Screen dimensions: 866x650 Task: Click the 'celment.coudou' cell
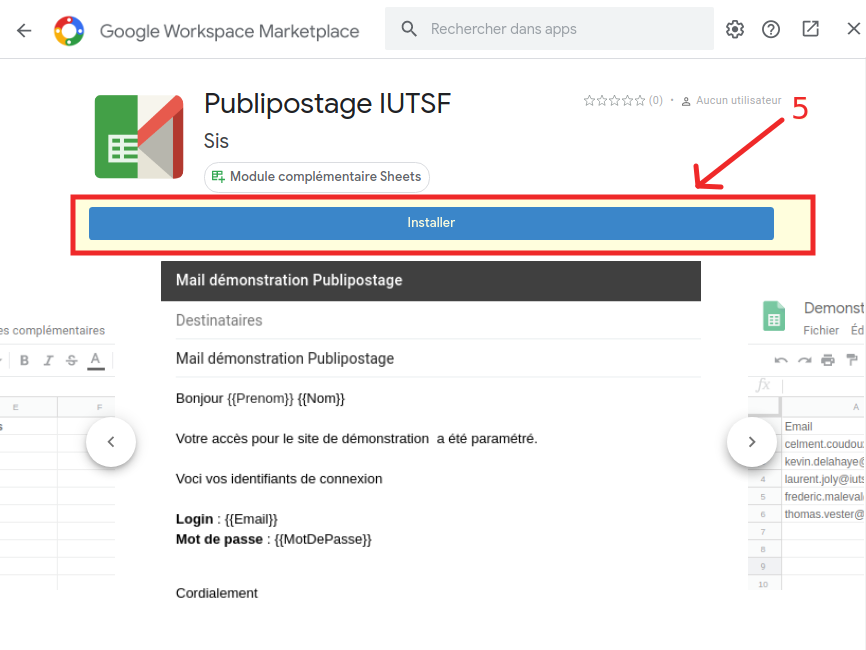click(x=823, y=444)
